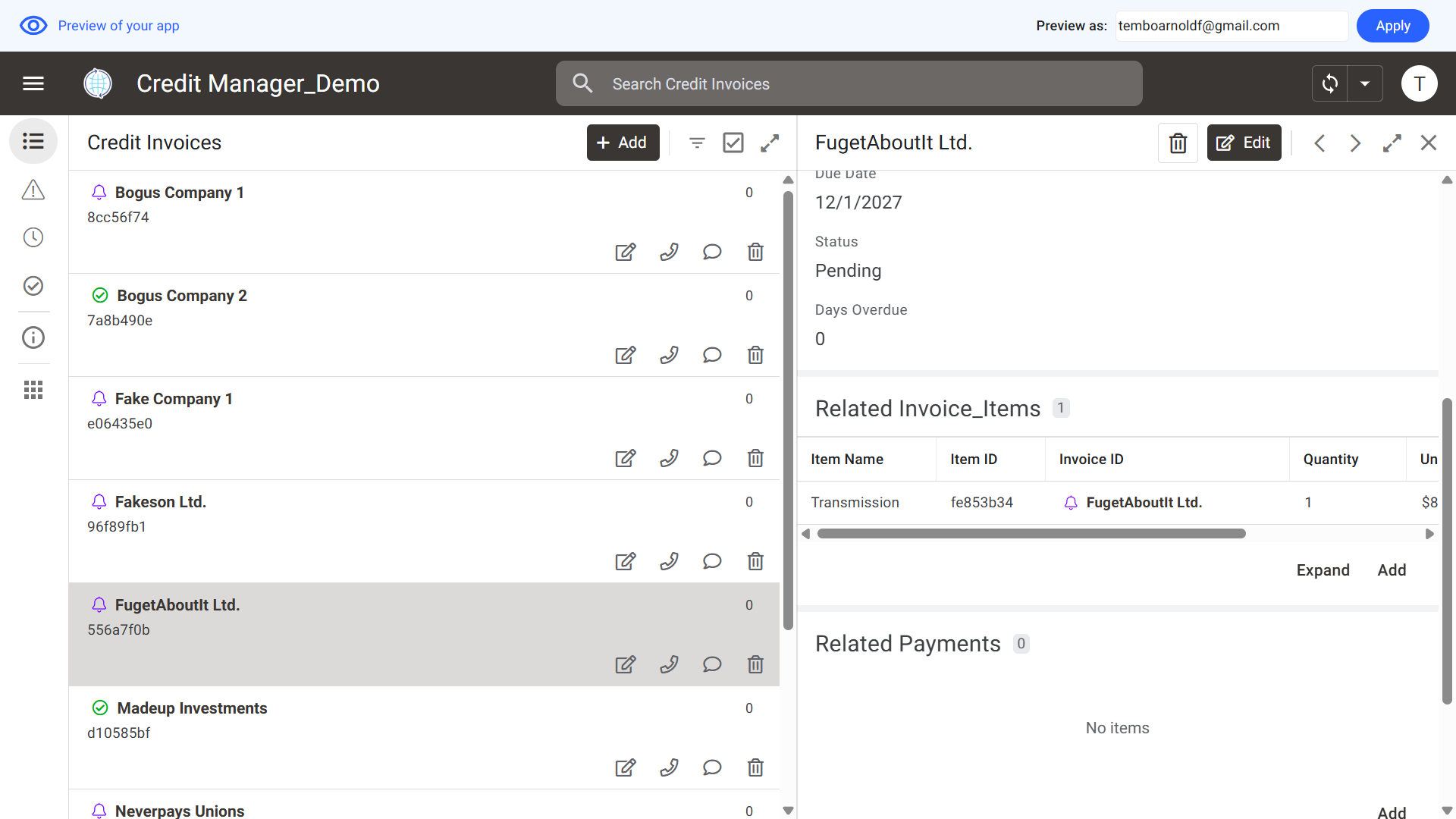Viewport: 1456px width, 819px height.
Task: Open the clock view in the sidebar
Action: click(x=33, y=237)
